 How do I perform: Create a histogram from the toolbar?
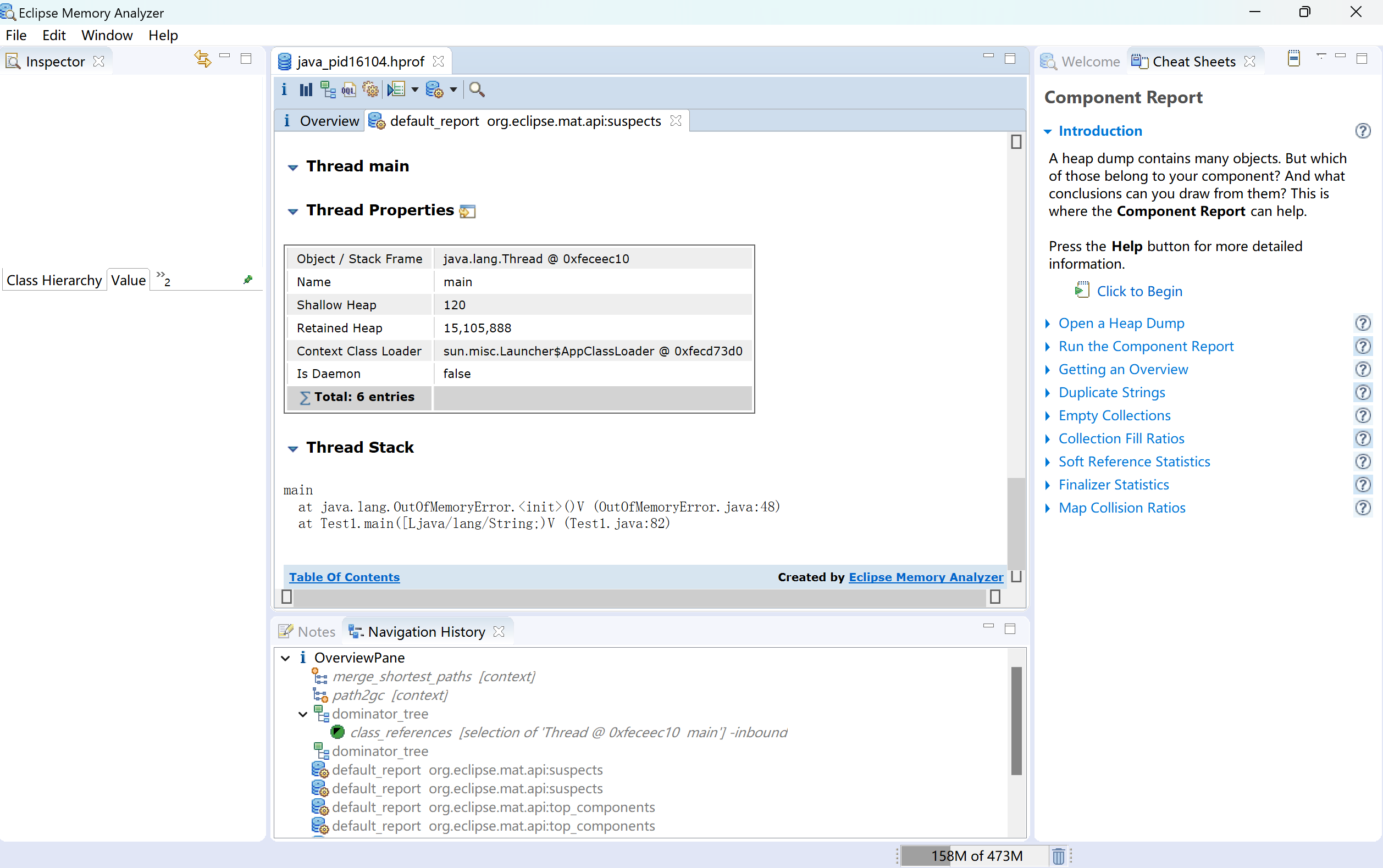(x=306, y=90)
